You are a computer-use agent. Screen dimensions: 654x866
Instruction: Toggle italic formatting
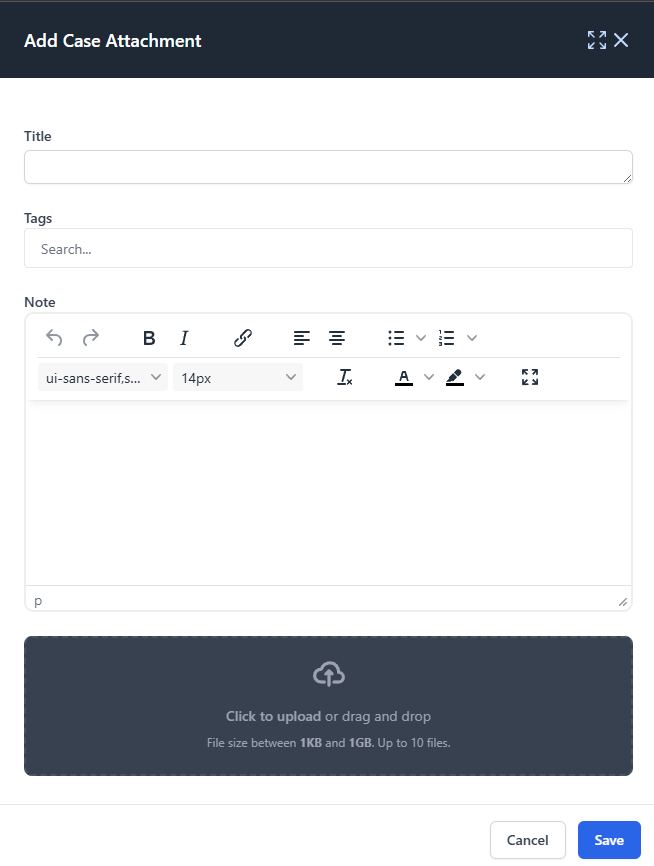point(184,337)
